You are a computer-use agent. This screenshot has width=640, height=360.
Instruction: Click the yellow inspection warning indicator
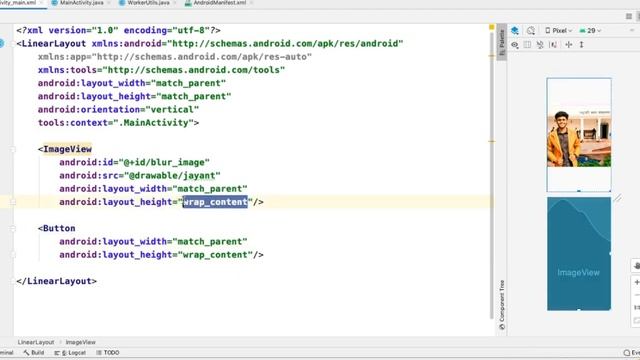[491, 27]
